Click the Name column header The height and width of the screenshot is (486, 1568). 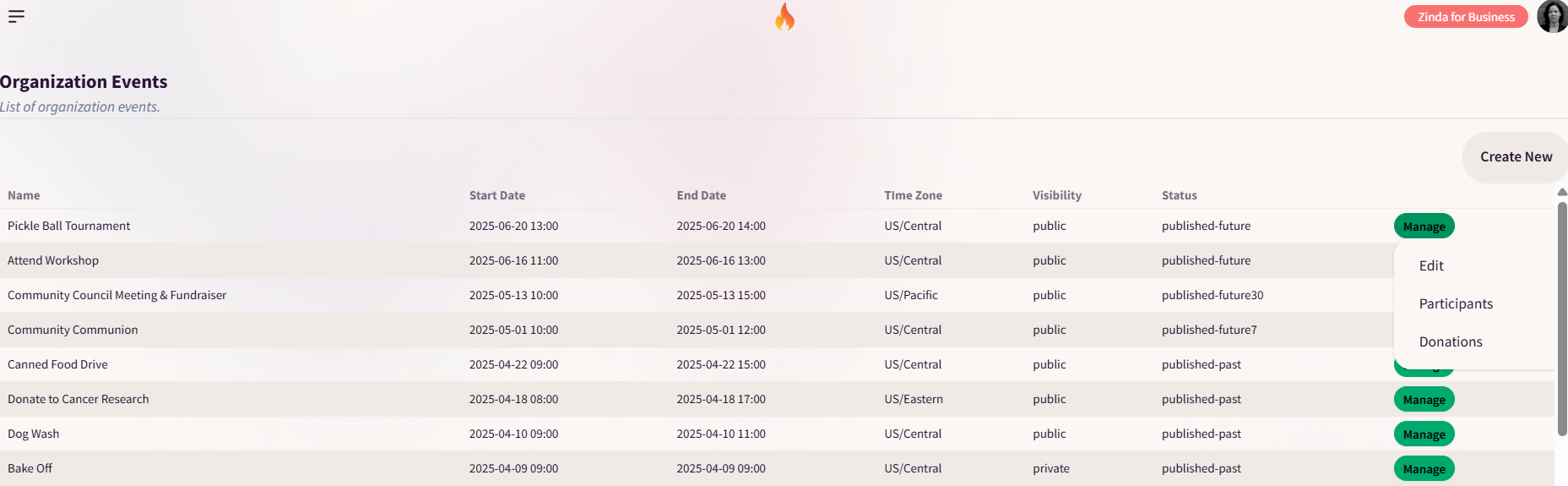(x=24, y=195)
